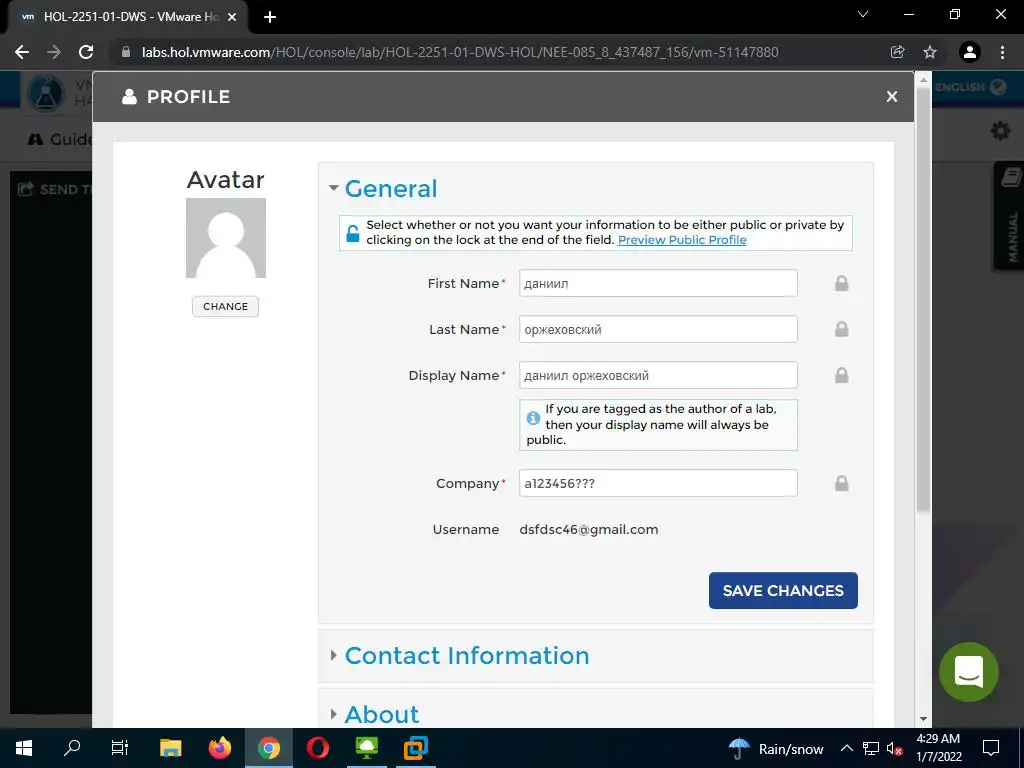
Task: Open Windows notification center
Action: coord(991,748)
